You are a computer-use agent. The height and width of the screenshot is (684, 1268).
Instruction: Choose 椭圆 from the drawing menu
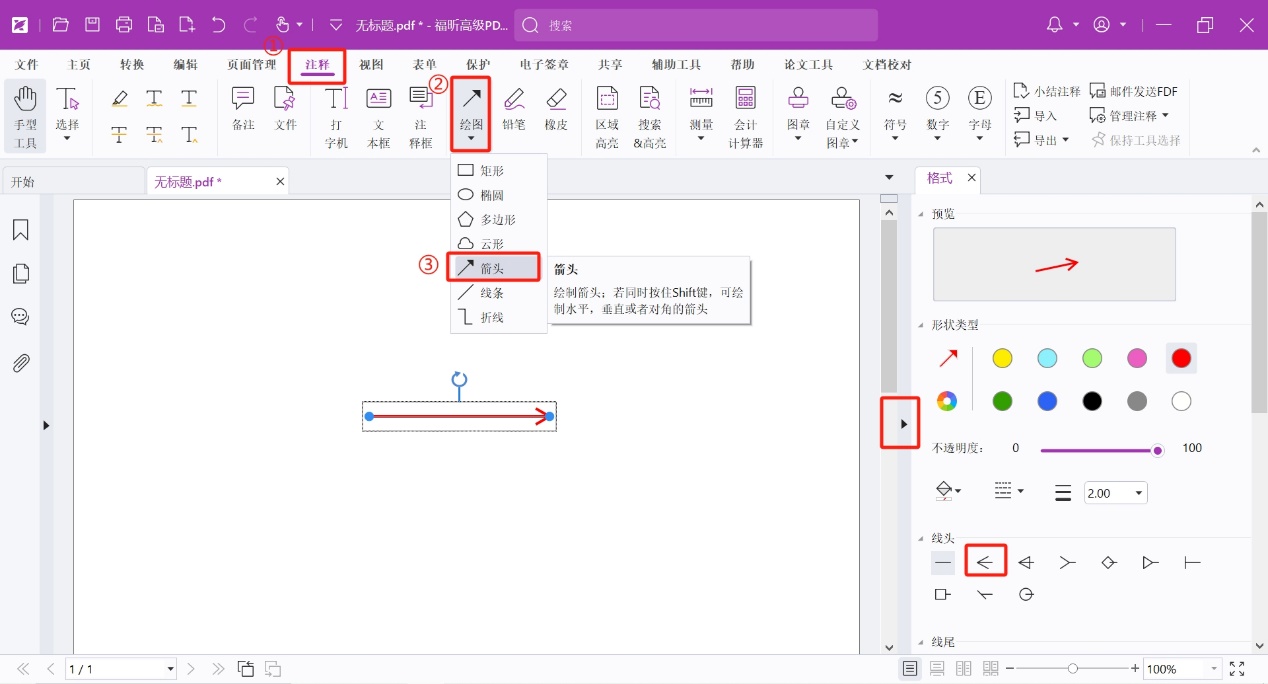coord(491,195)
